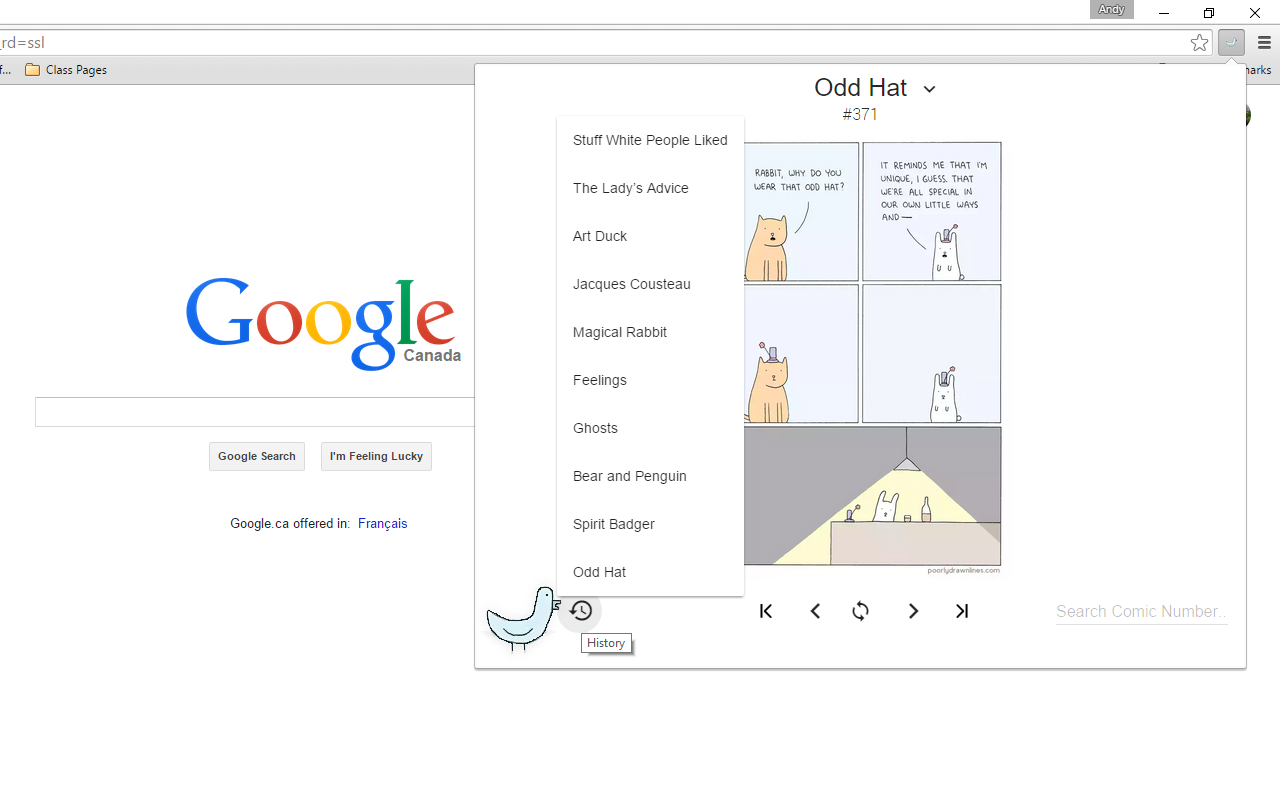
Task: Select 'Ghosts' history entry
Action: (x=650, y=428)
